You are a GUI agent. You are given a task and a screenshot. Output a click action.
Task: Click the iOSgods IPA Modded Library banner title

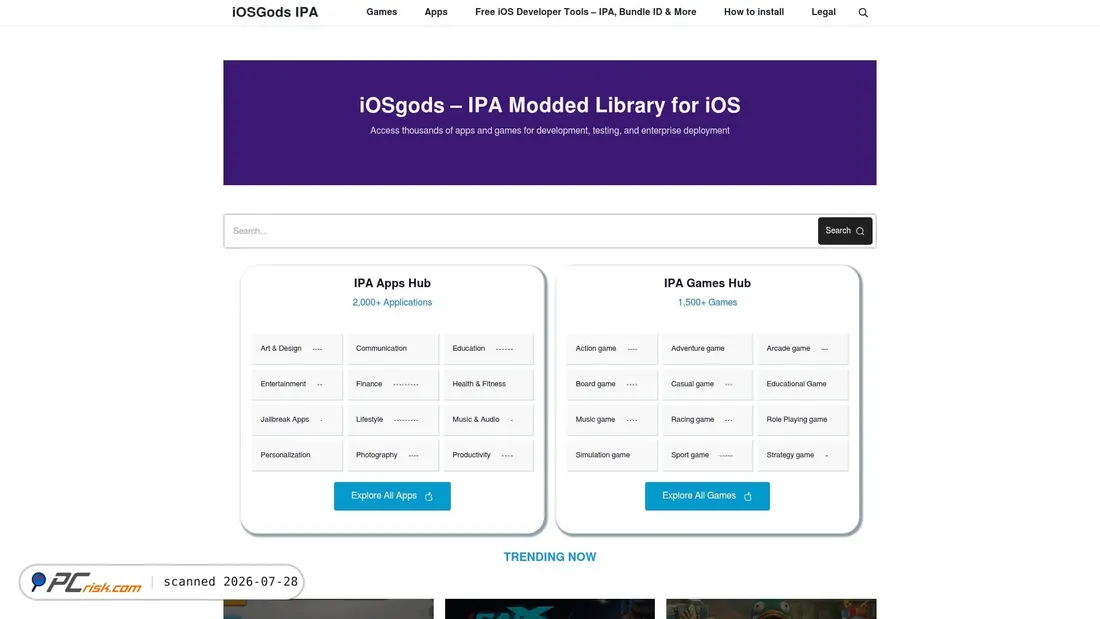(x=550, y=105)
